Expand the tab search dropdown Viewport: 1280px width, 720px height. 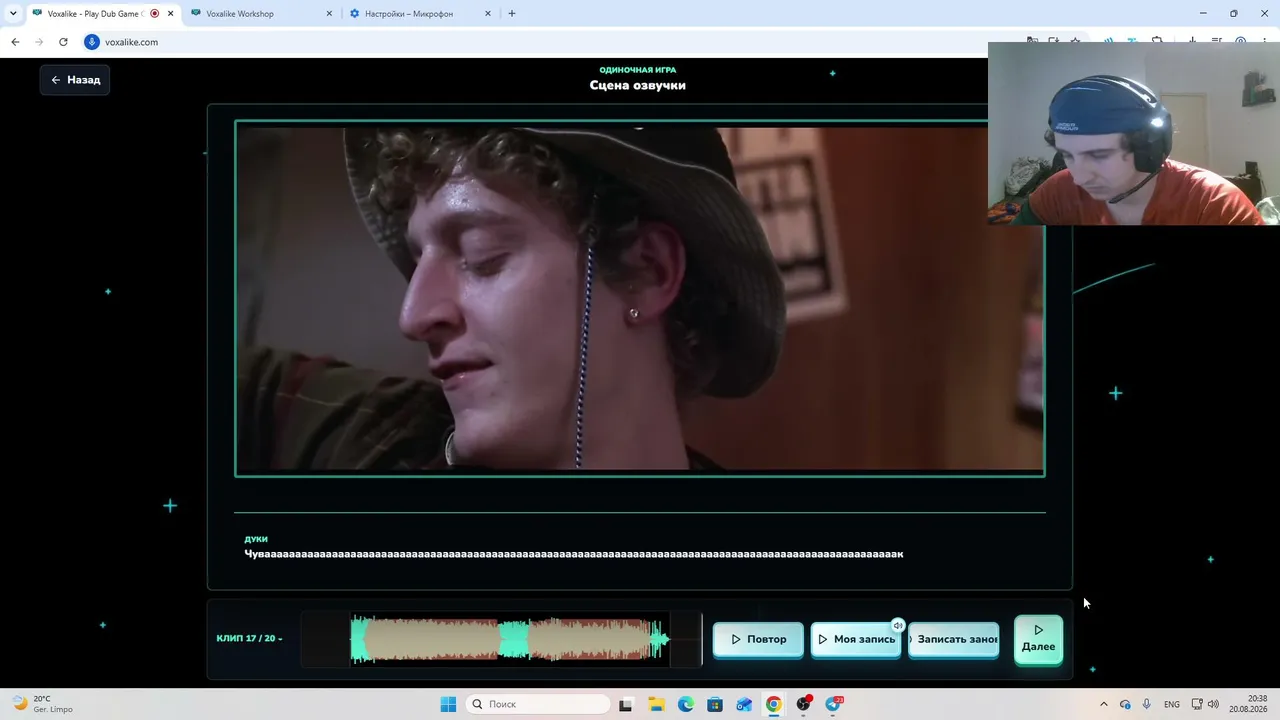click(13, 14)
